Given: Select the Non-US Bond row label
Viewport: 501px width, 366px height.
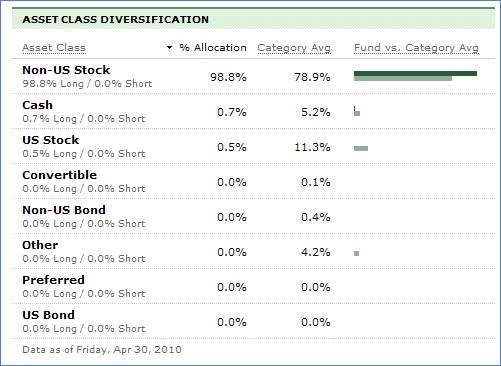Looking at the screenshot, I should pyautogui.click(x=64, y=210).
